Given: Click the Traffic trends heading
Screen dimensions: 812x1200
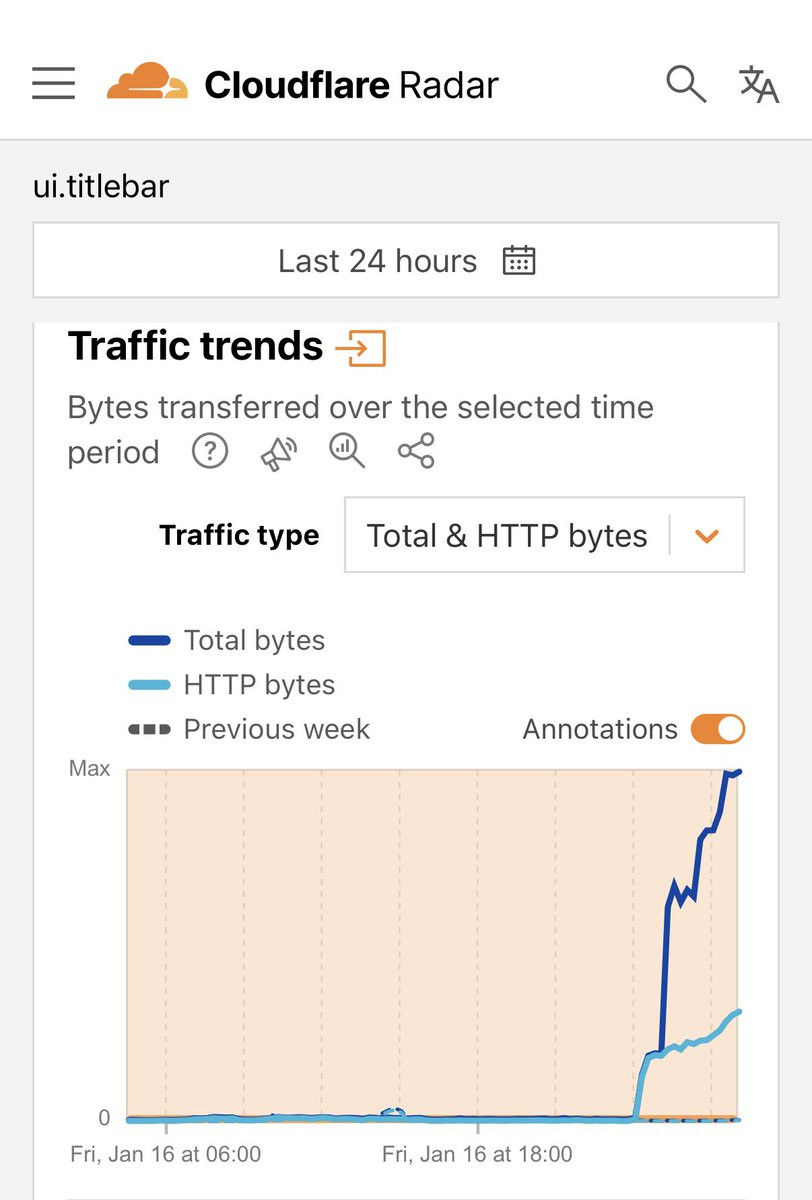Looking at the screenshot, I should pos(195,347).
